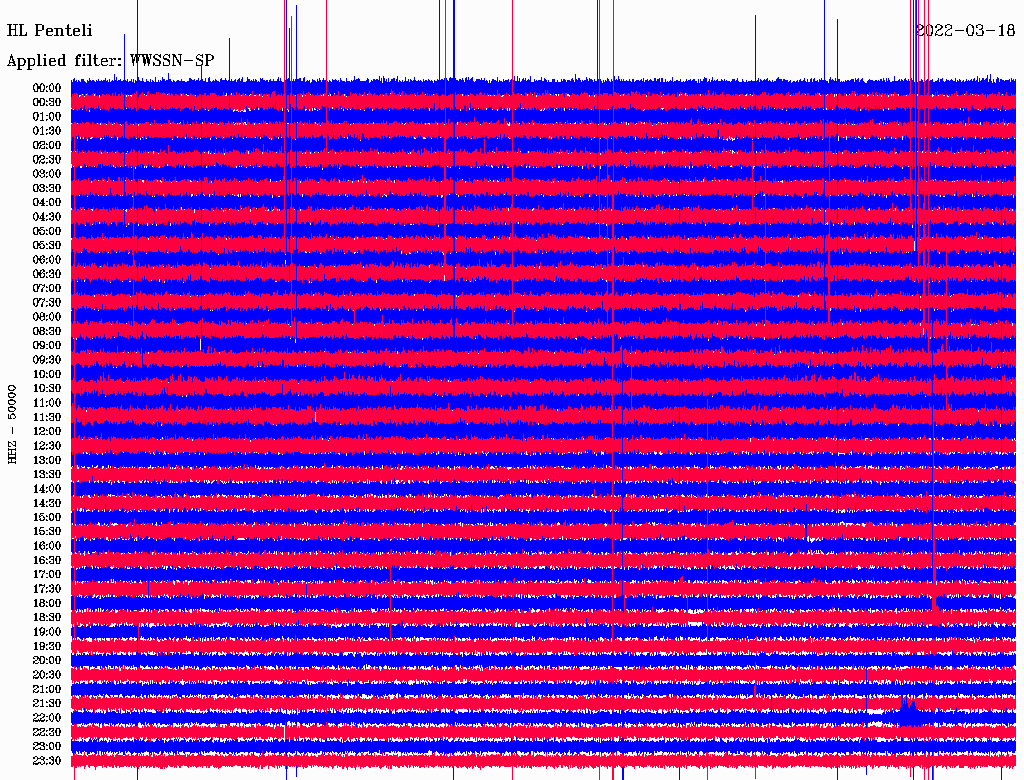Select the 06:00 time row label
This screenshot has width=1024, height=780.
click(x=47, y=260)
